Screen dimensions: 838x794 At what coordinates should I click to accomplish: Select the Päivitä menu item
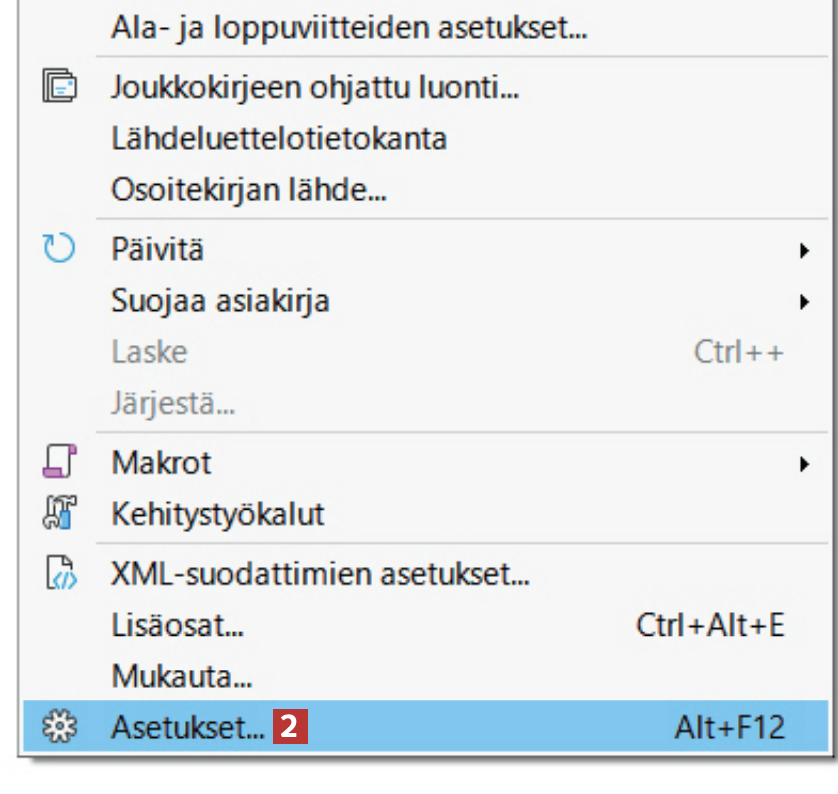click(158, 249)
